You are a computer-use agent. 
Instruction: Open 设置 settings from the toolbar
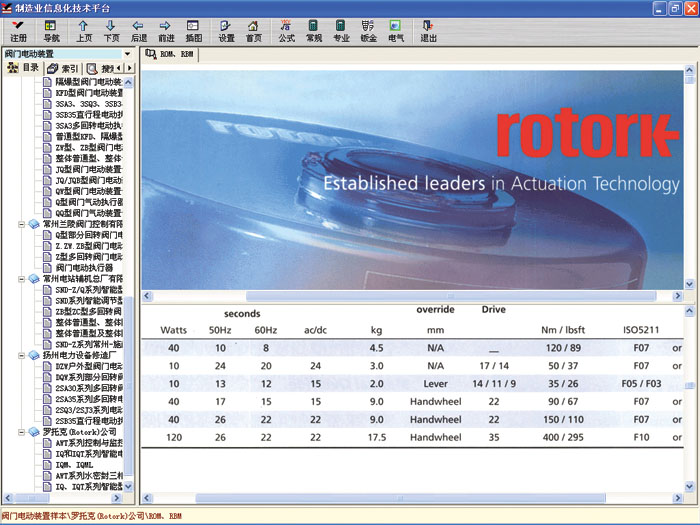click(226, 30)
